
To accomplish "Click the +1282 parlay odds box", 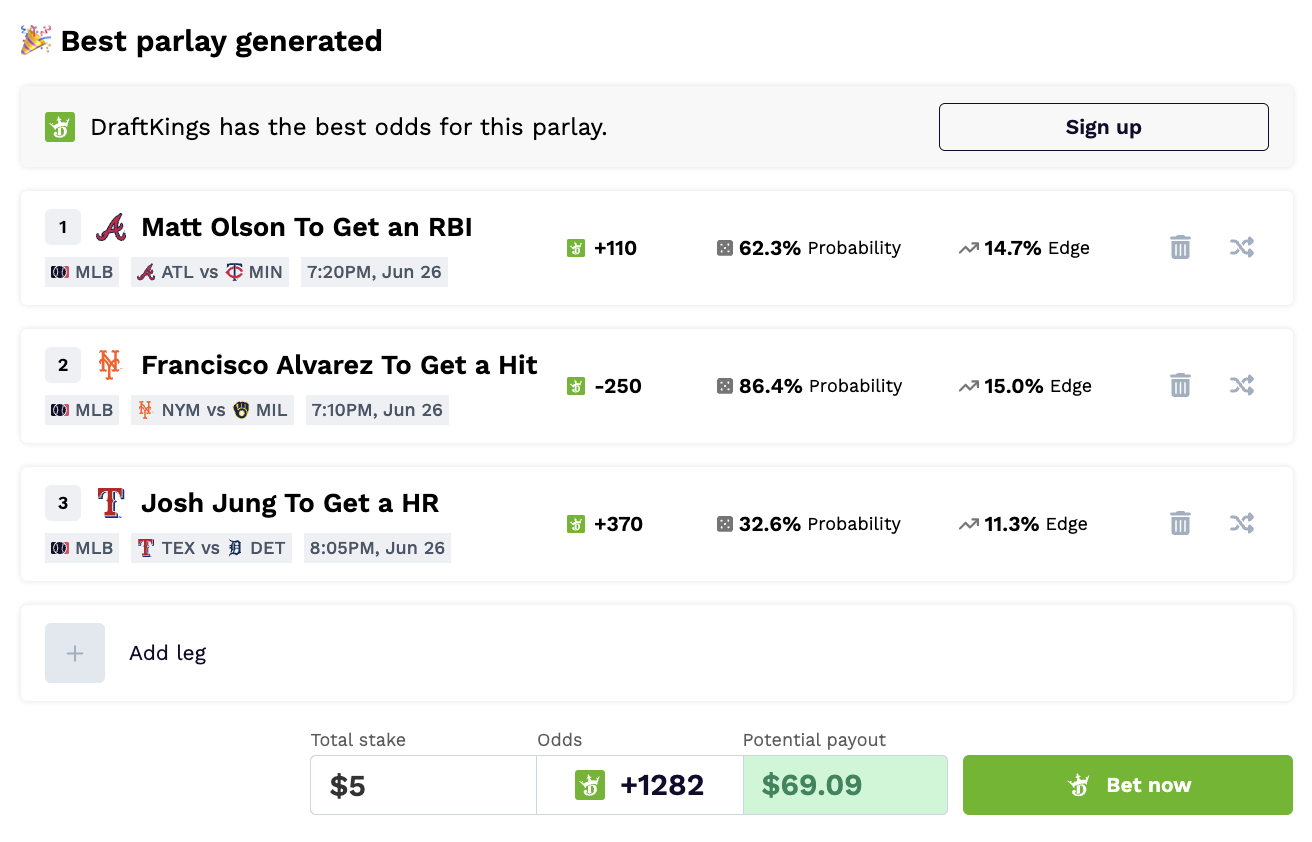I will point(640,785).
